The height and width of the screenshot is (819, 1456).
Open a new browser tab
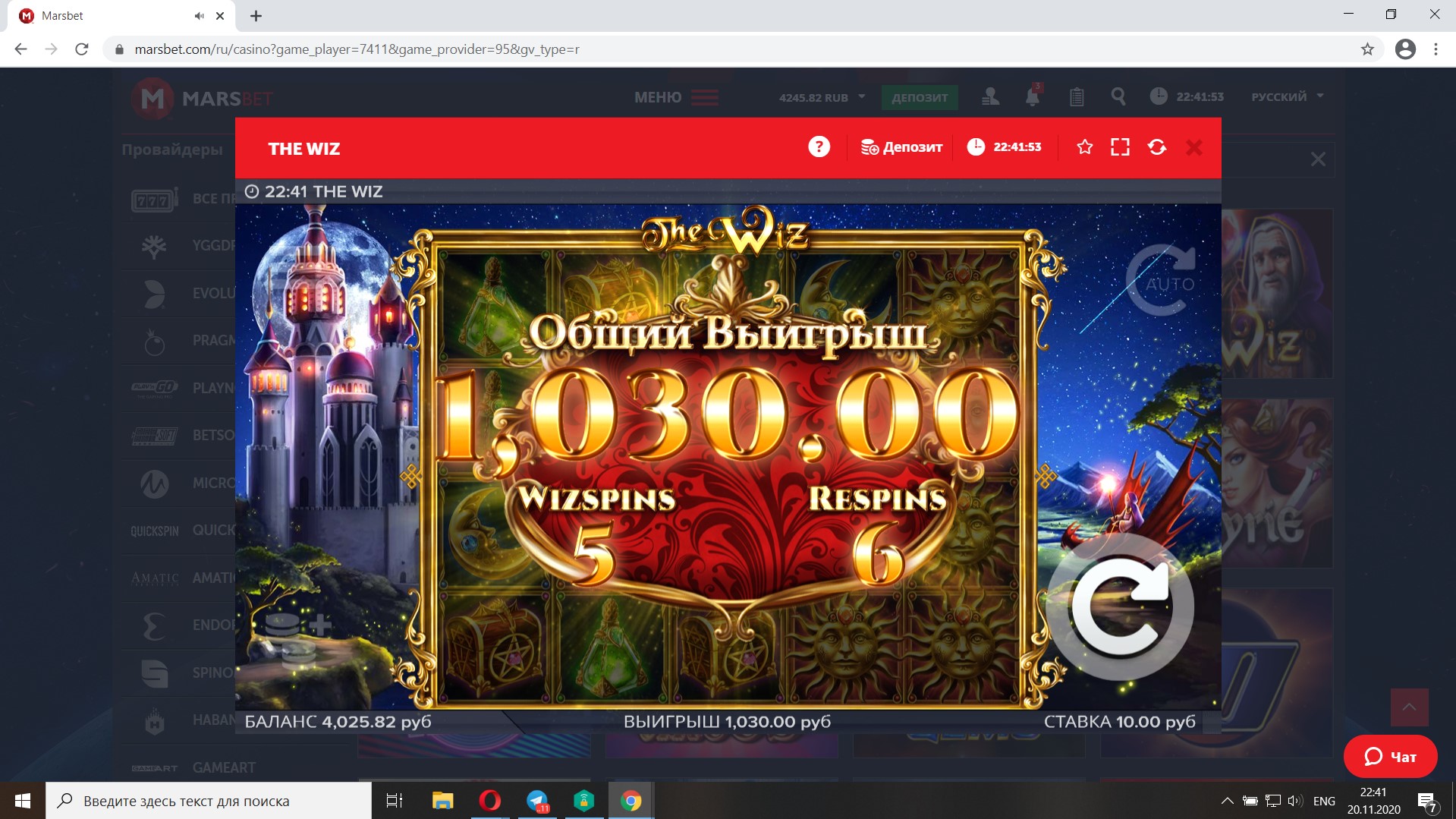pyautogui.click(x=256, y=16)
